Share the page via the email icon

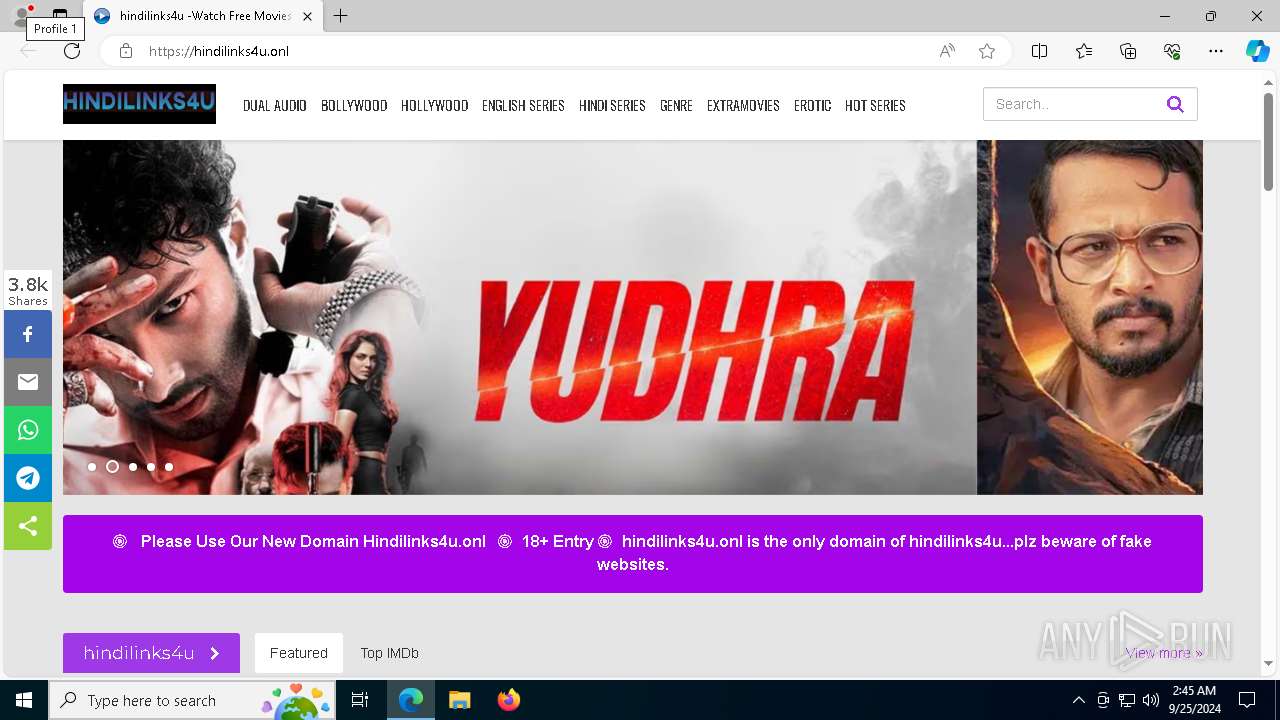pyautogui.click(x=28, y=382)
